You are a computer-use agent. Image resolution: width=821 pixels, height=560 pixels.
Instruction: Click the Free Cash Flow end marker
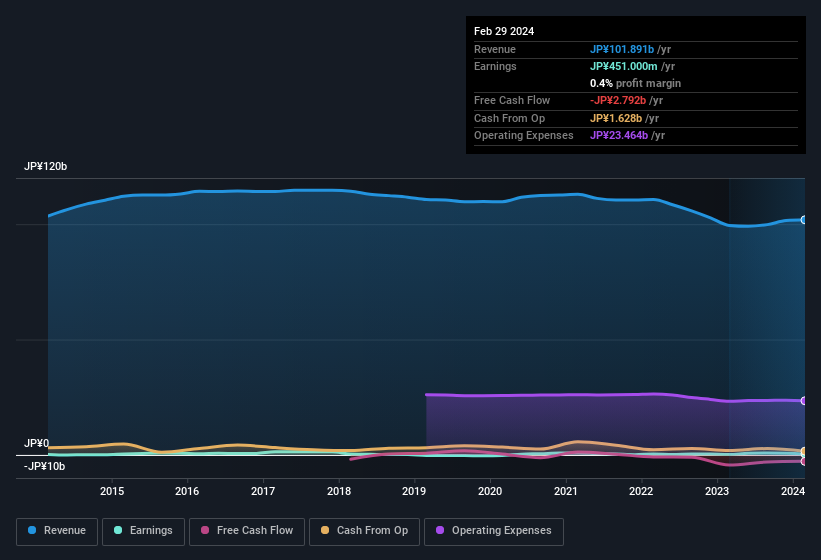(x=804, y=462)
